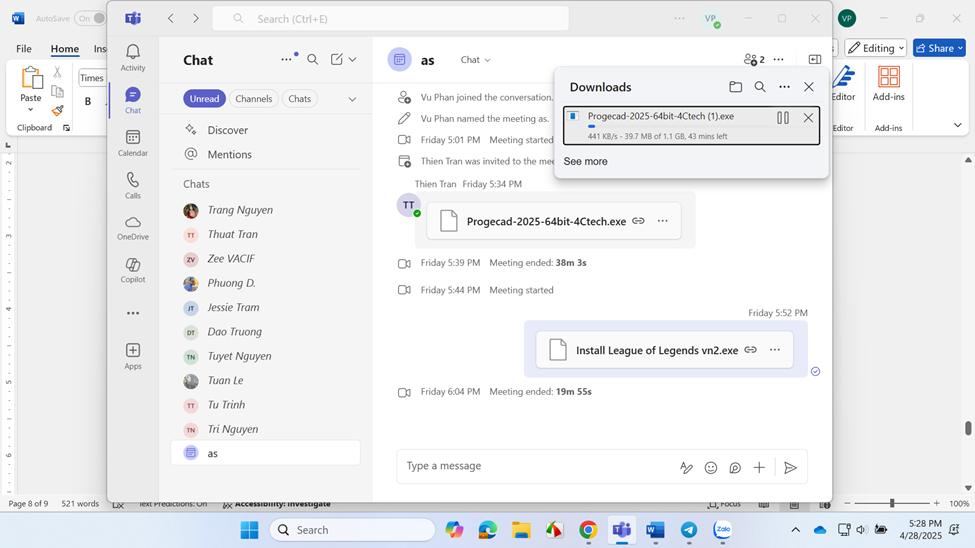Send the message with arrow icon
975x548 pixels.
pos(790,468)
